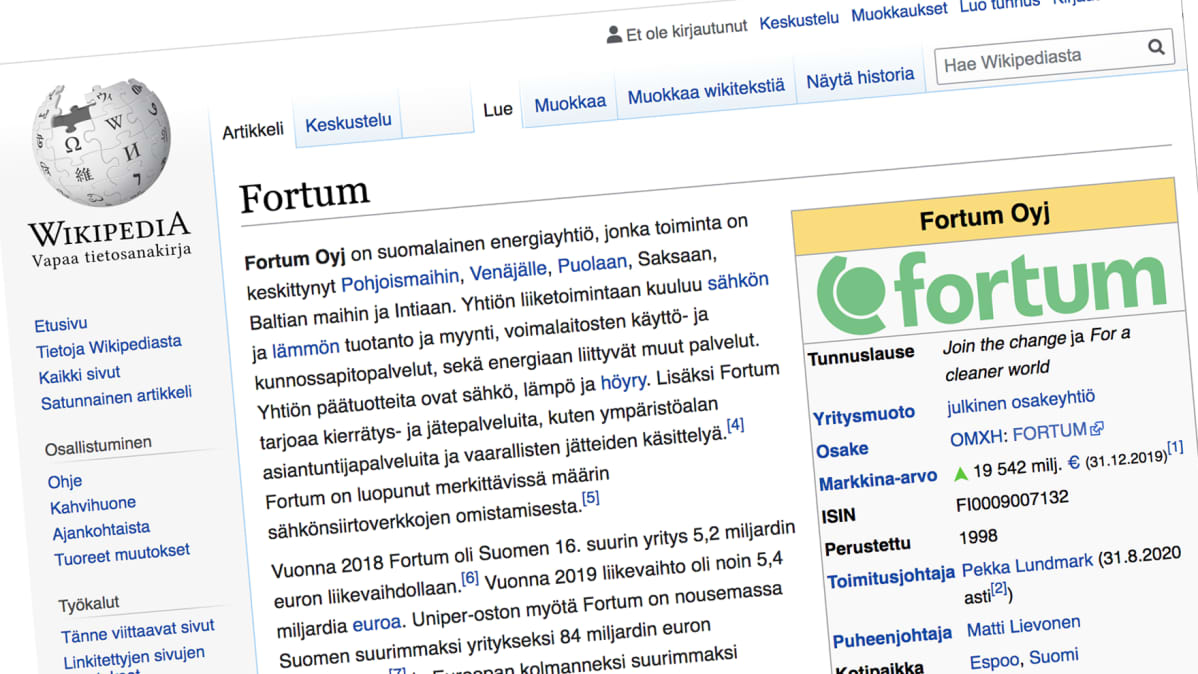Follow the euroa link in the text
This screenshot has height=674, width=1198.
(x=377, y=624)
